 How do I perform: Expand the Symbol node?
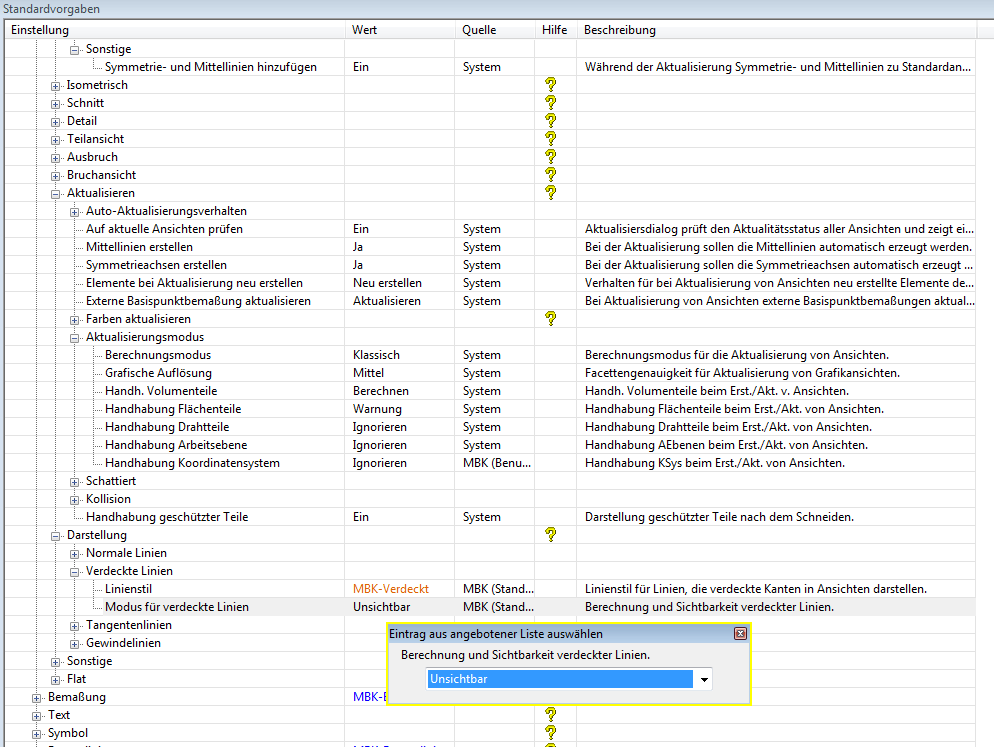[37, 734]
